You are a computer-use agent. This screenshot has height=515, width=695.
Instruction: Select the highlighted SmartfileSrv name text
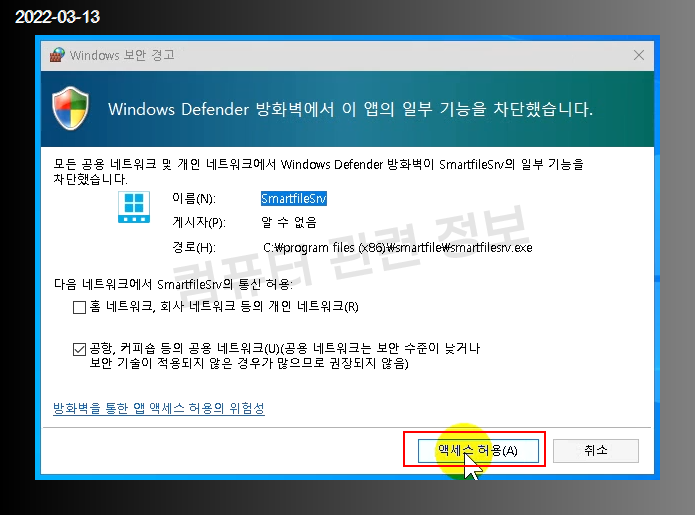click(x=294, y=199)
